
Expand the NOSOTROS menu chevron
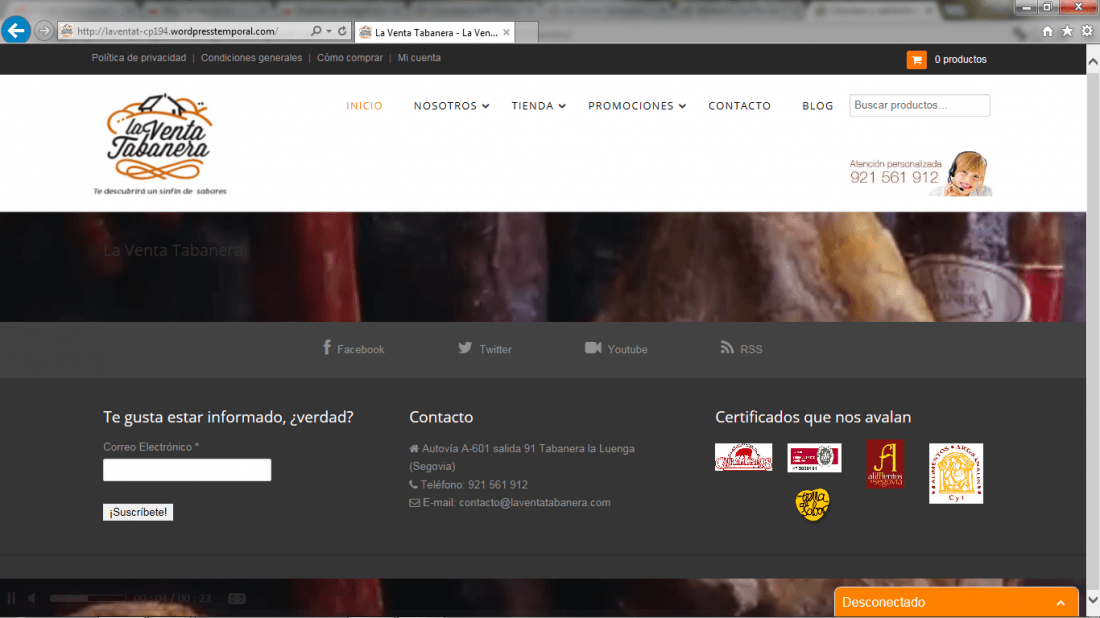click(x=485, y=106)
